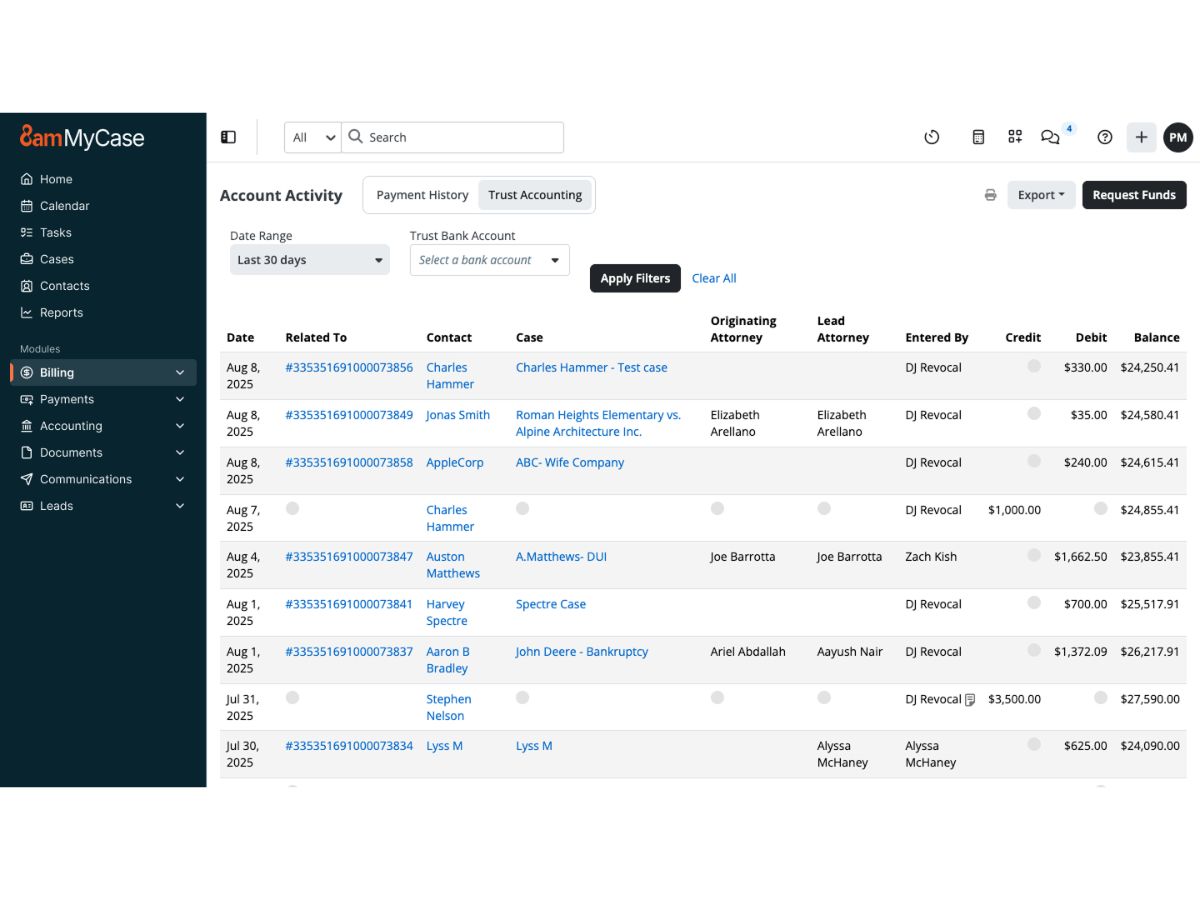Click the Communications paper-plane icon
1200x900 pixels.
tap(27, 479)
